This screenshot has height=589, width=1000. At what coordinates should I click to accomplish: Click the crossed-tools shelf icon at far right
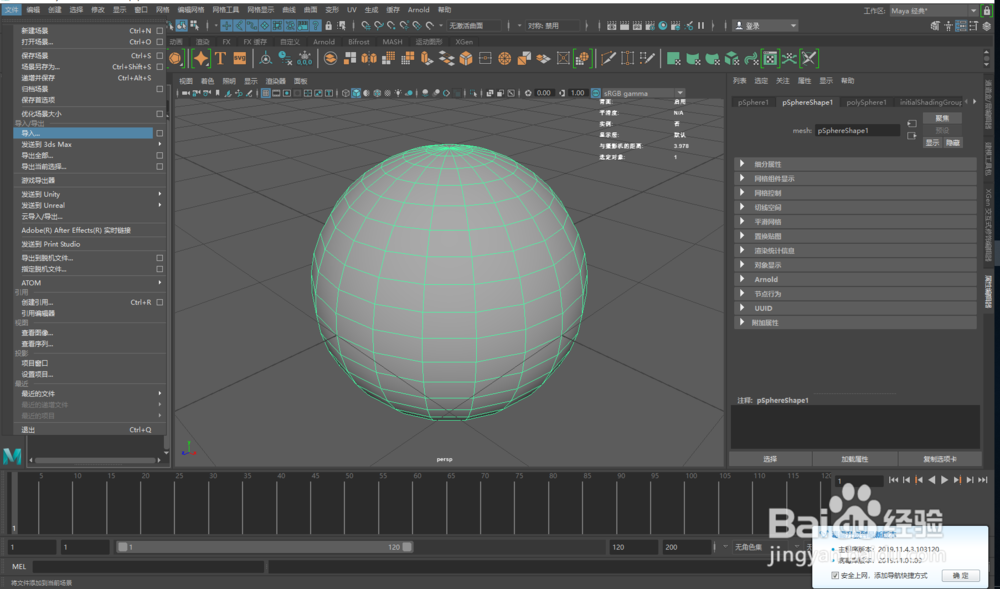(809, 59)
